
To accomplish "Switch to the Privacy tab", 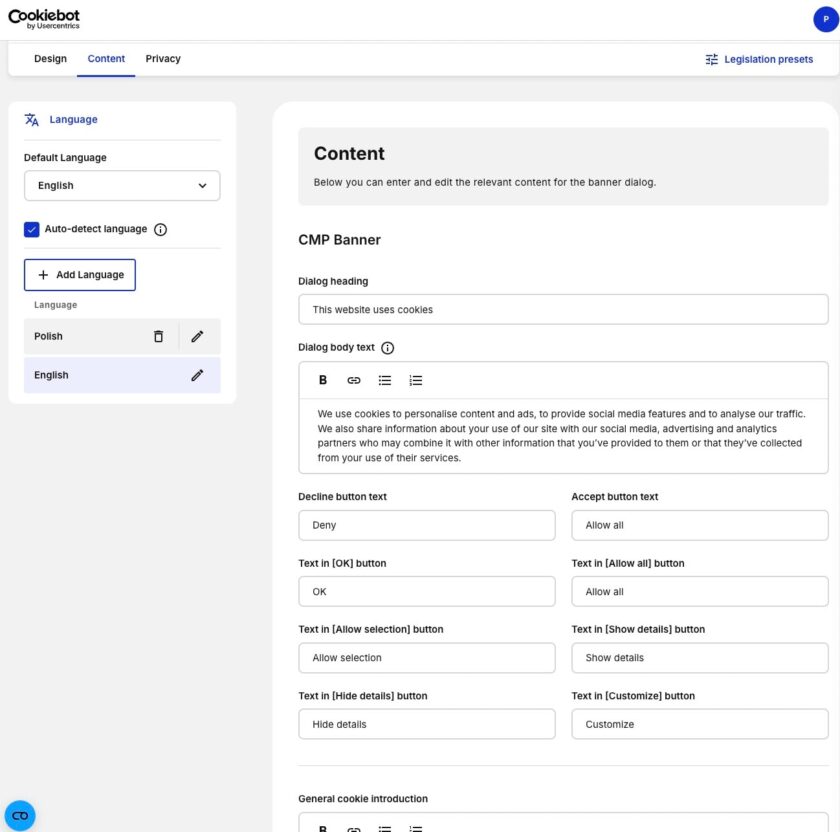I will coord(163,59).
